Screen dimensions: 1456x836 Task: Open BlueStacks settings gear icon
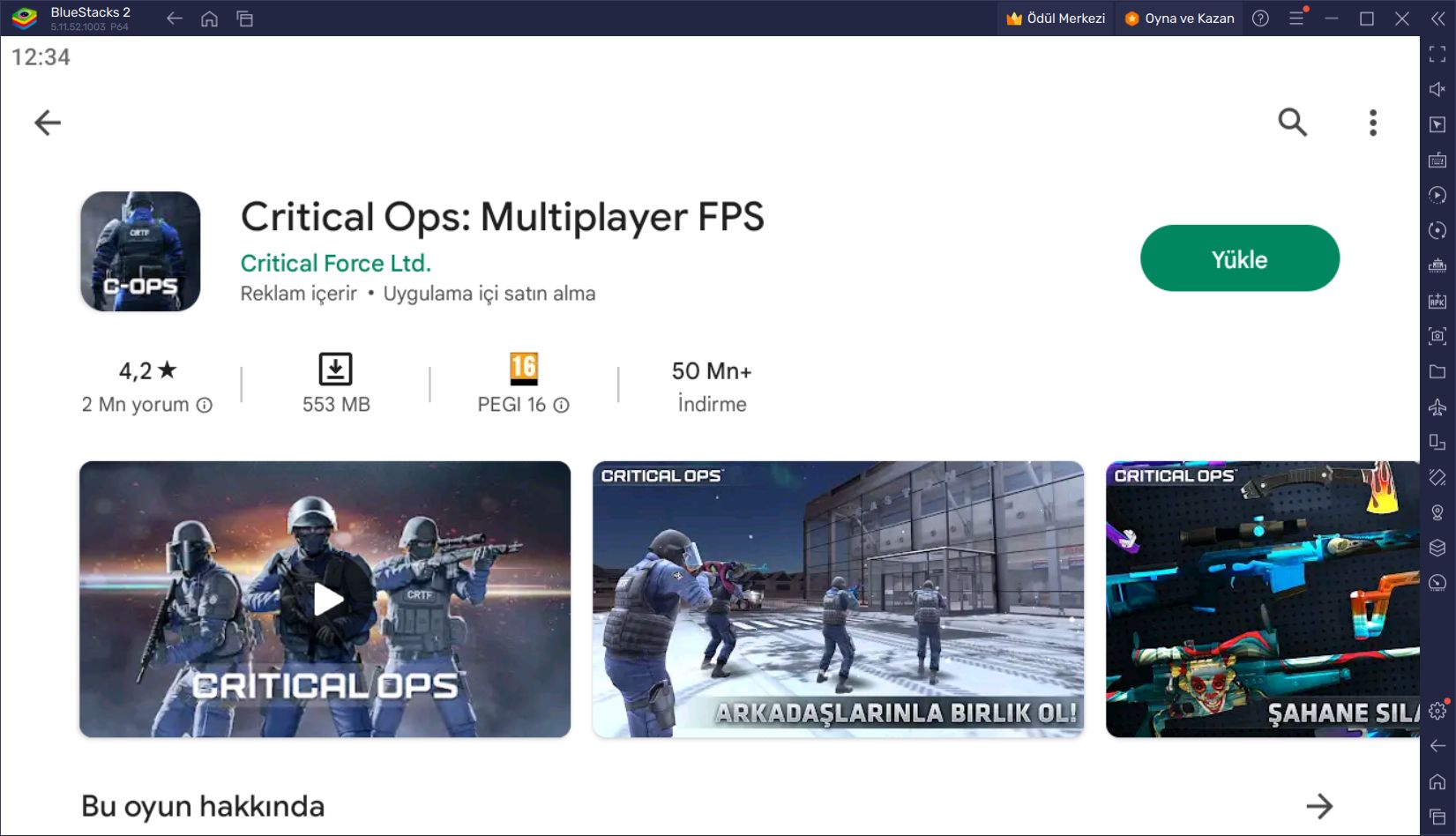pyautogui.click(x=1437, y=711)
